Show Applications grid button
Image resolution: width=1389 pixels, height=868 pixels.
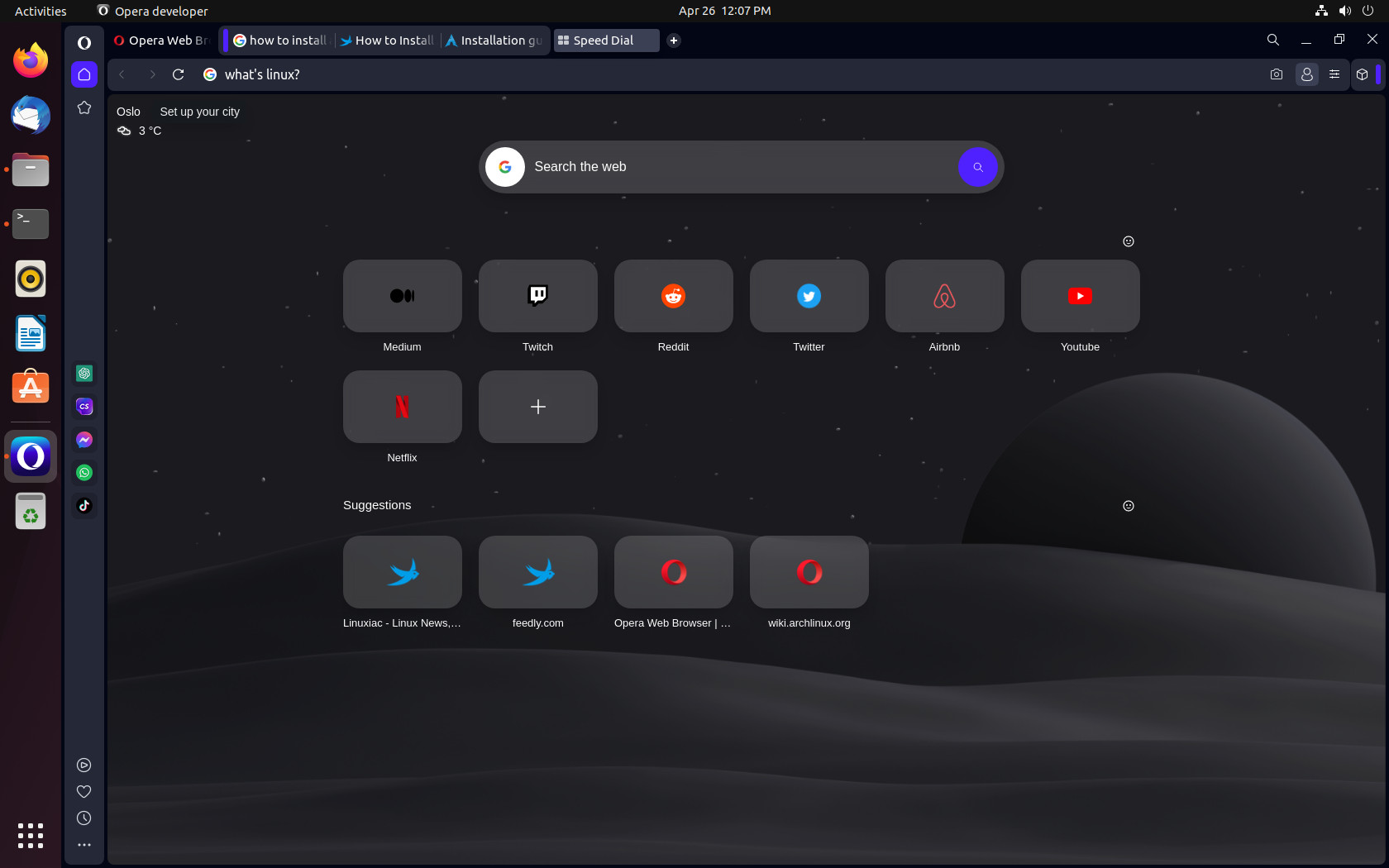(x=31, y=836)
